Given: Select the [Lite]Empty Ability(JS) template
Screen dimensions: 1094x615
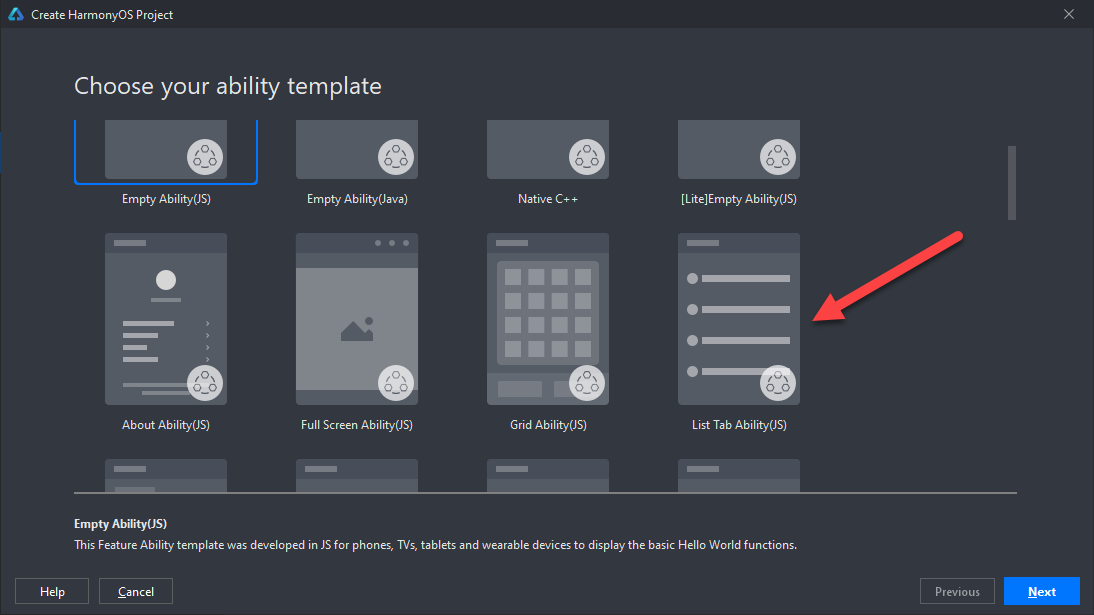Looking at the screenshot, I should (x=739, y=150).
